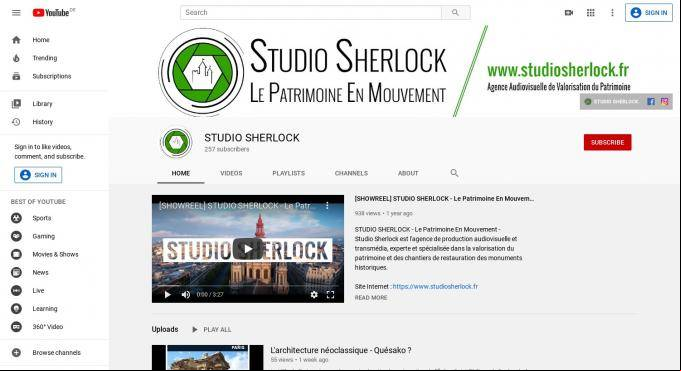Open the hamburger guide menu
This screenshot has height=371, width=681.
(16, 13)
